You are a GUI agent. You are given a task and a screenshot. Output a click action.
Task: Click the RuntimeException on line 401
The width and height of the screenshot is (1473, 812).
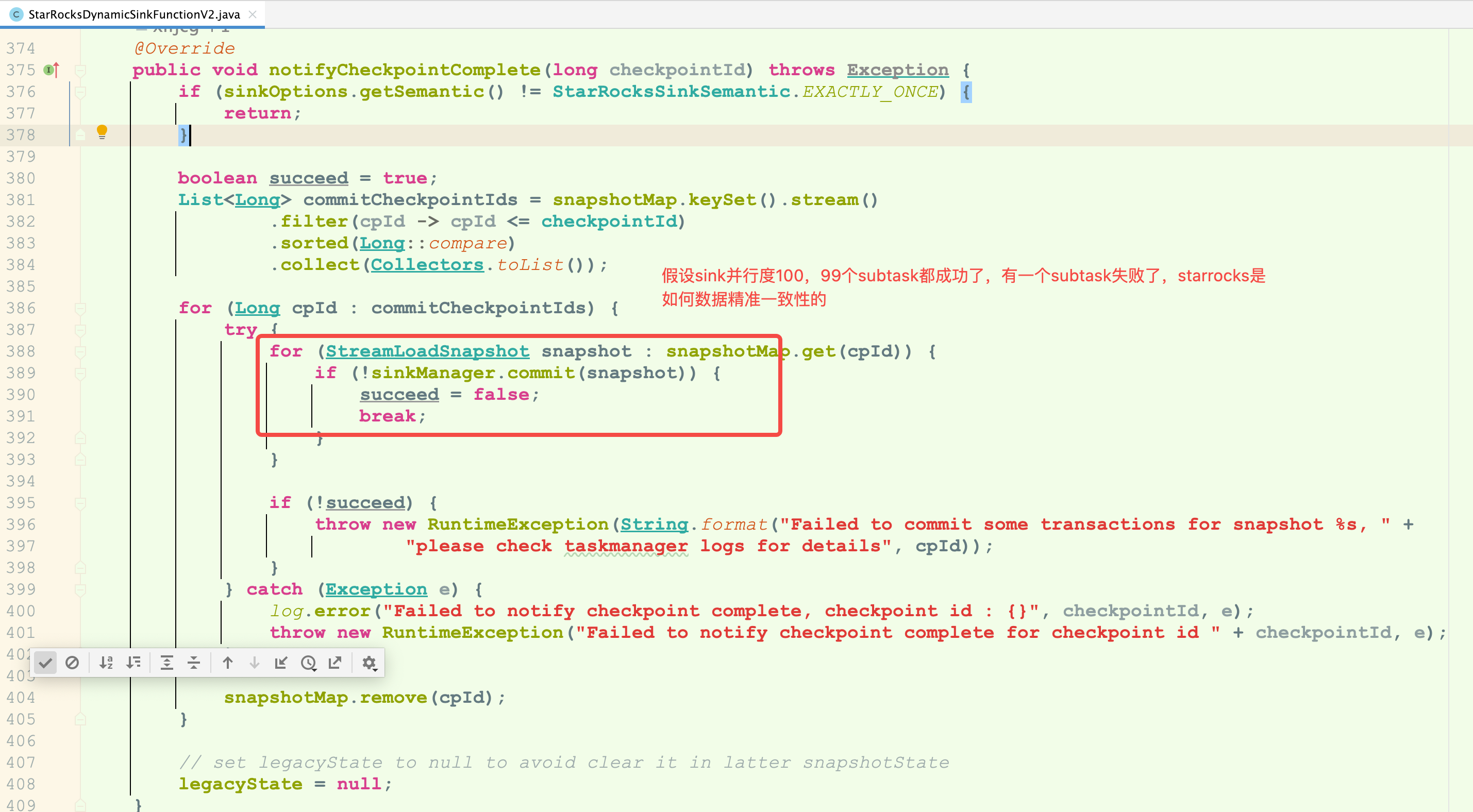[473, 633]
